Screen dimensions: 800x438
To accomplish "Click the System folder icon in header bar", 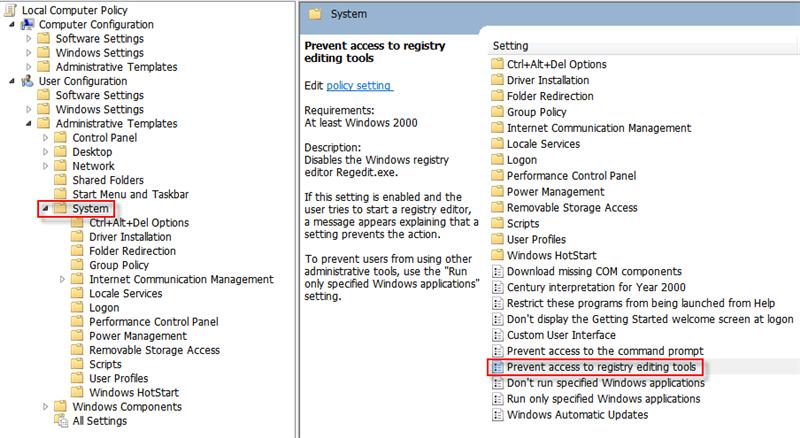I will point(315,14).
